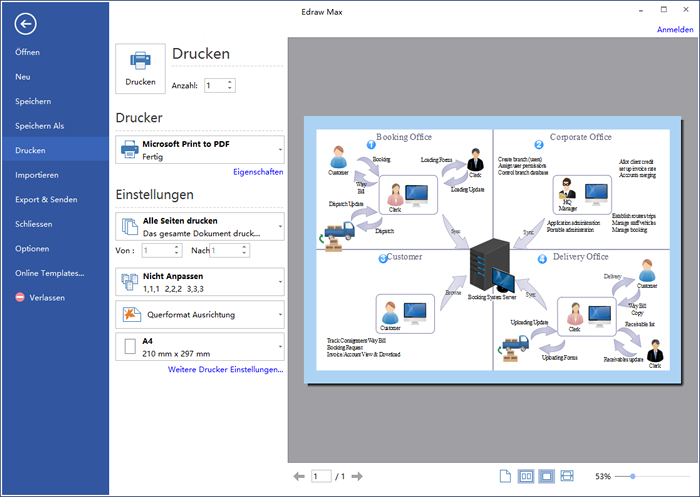Go to previous page arrow
700x497 pixels.
coord(298,477)
